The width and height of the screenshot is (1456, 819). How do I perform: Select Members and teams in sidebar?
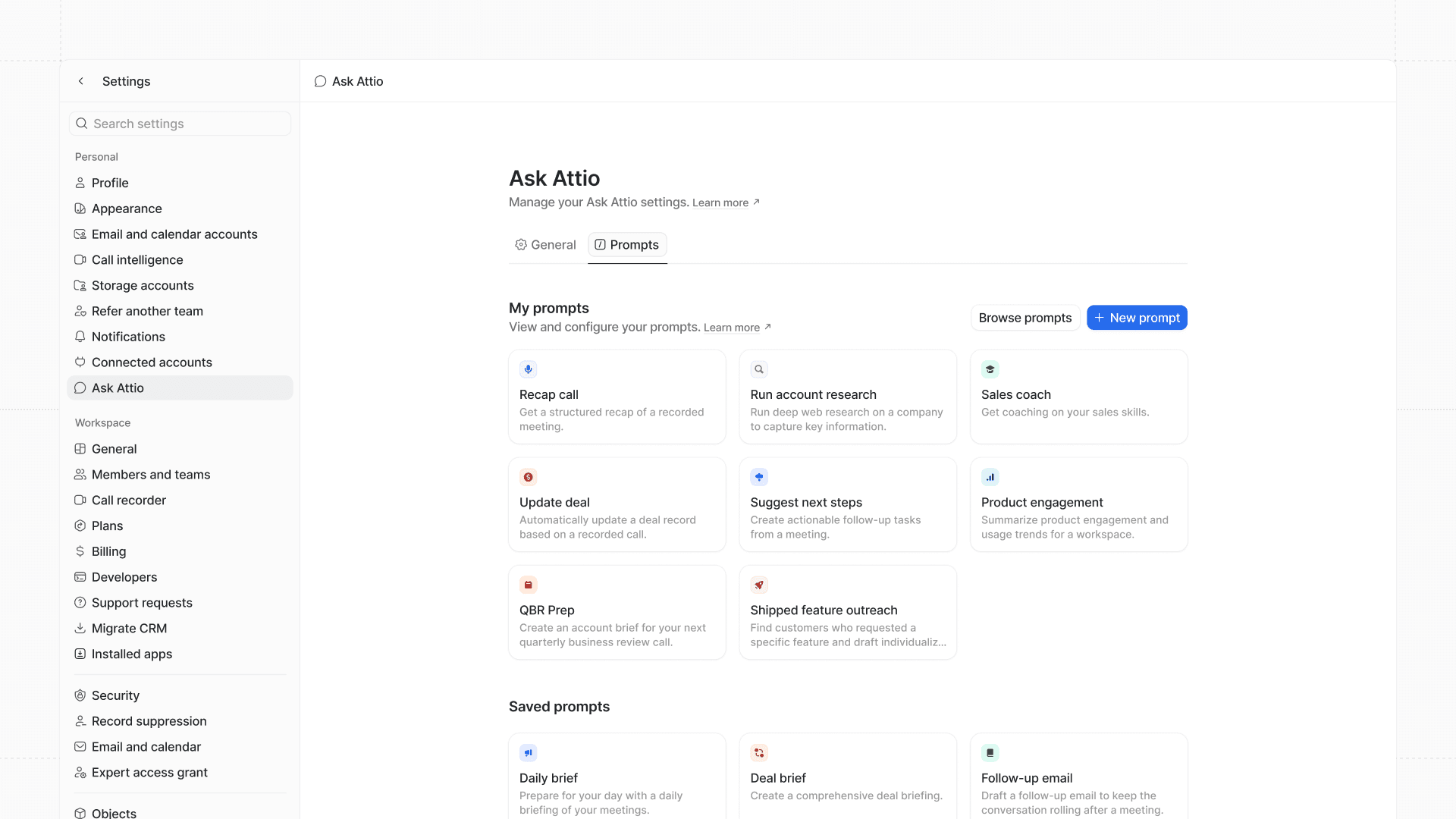(151, 475)
